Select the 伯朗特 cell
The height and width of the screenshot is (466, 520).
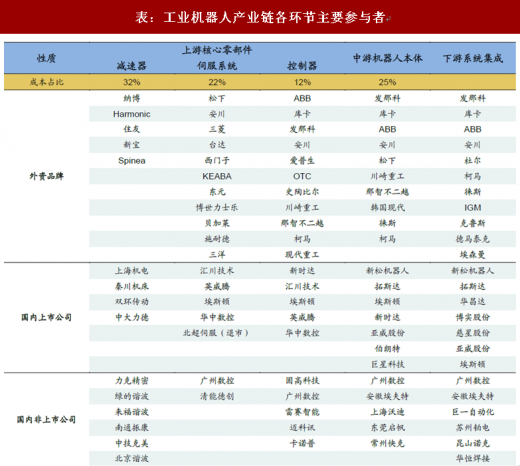[387, 349]
